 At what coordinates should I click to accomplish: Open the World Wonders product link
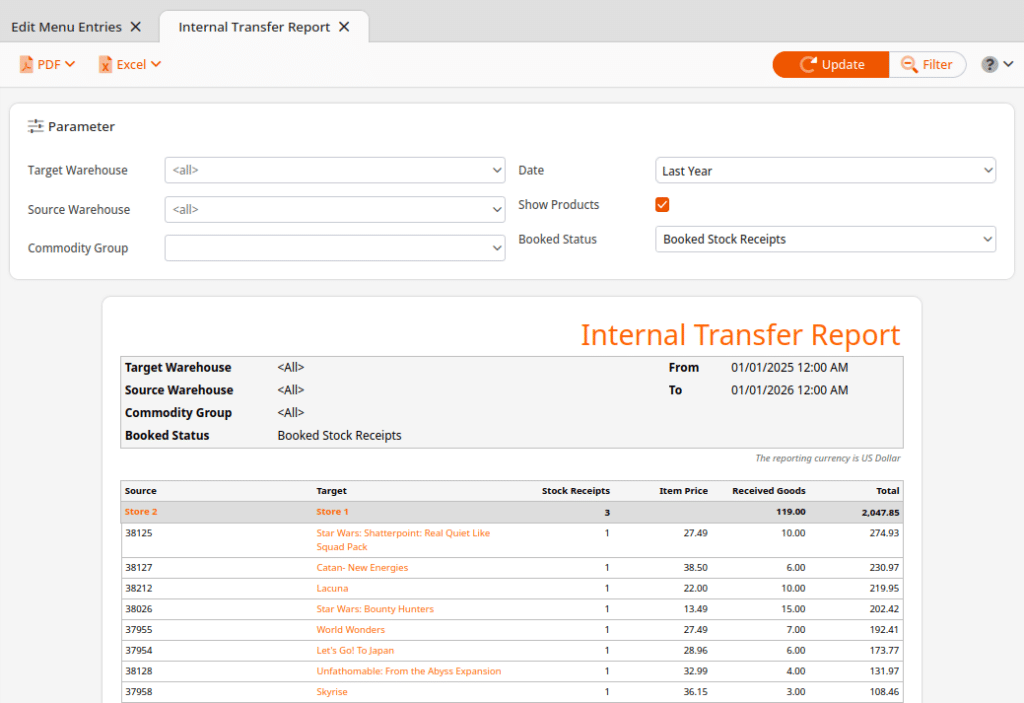pos(351,630)
